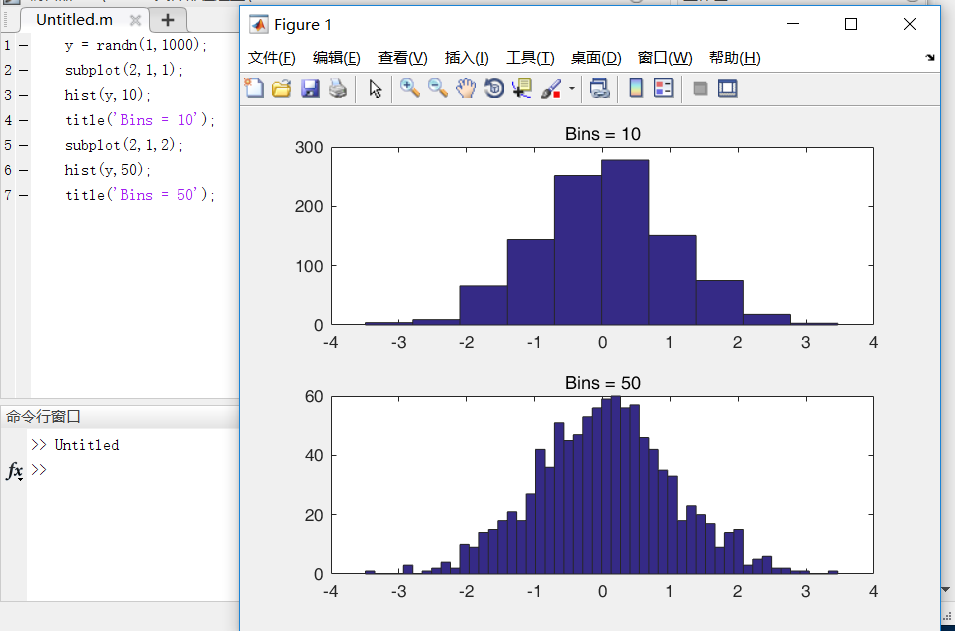Select the Zoom Out tool

[438, 88]
